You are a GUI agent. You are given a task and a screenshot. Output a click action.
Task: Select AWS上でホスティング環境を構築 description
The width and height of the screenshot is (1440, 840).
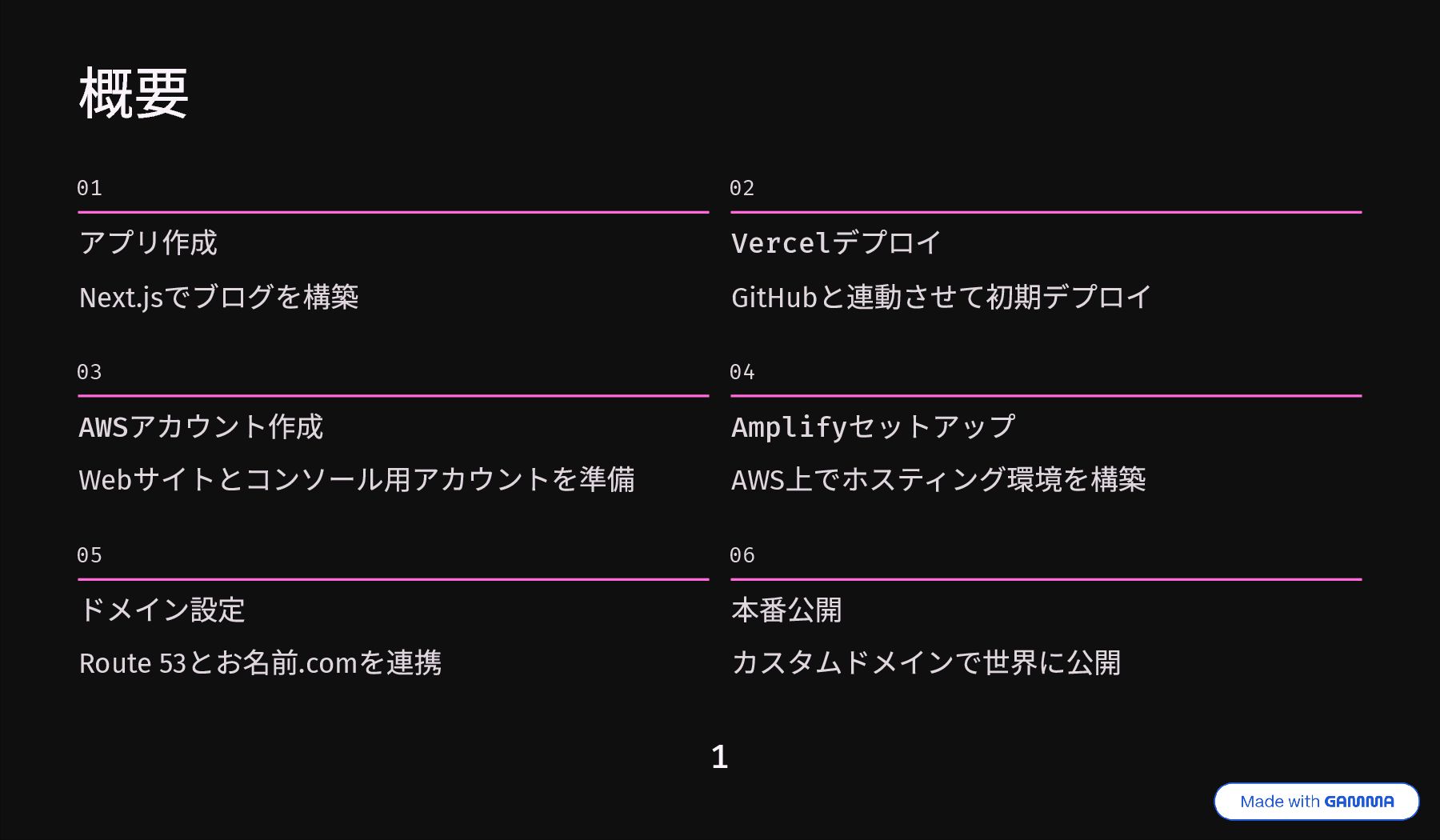tap(938, 479)
